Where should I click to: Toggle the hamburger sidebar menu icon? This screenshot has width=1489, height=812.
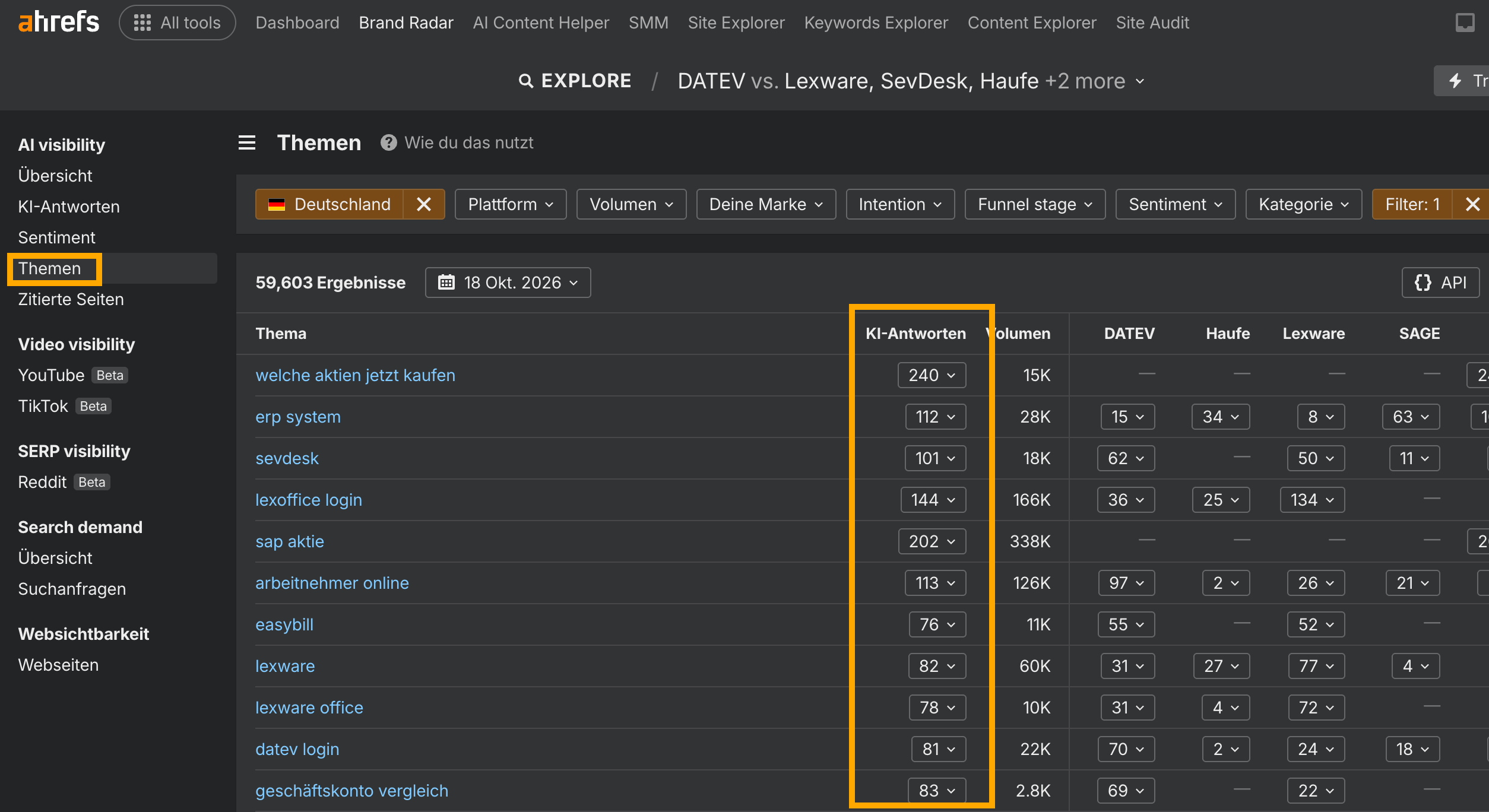[x=247, y=143]
